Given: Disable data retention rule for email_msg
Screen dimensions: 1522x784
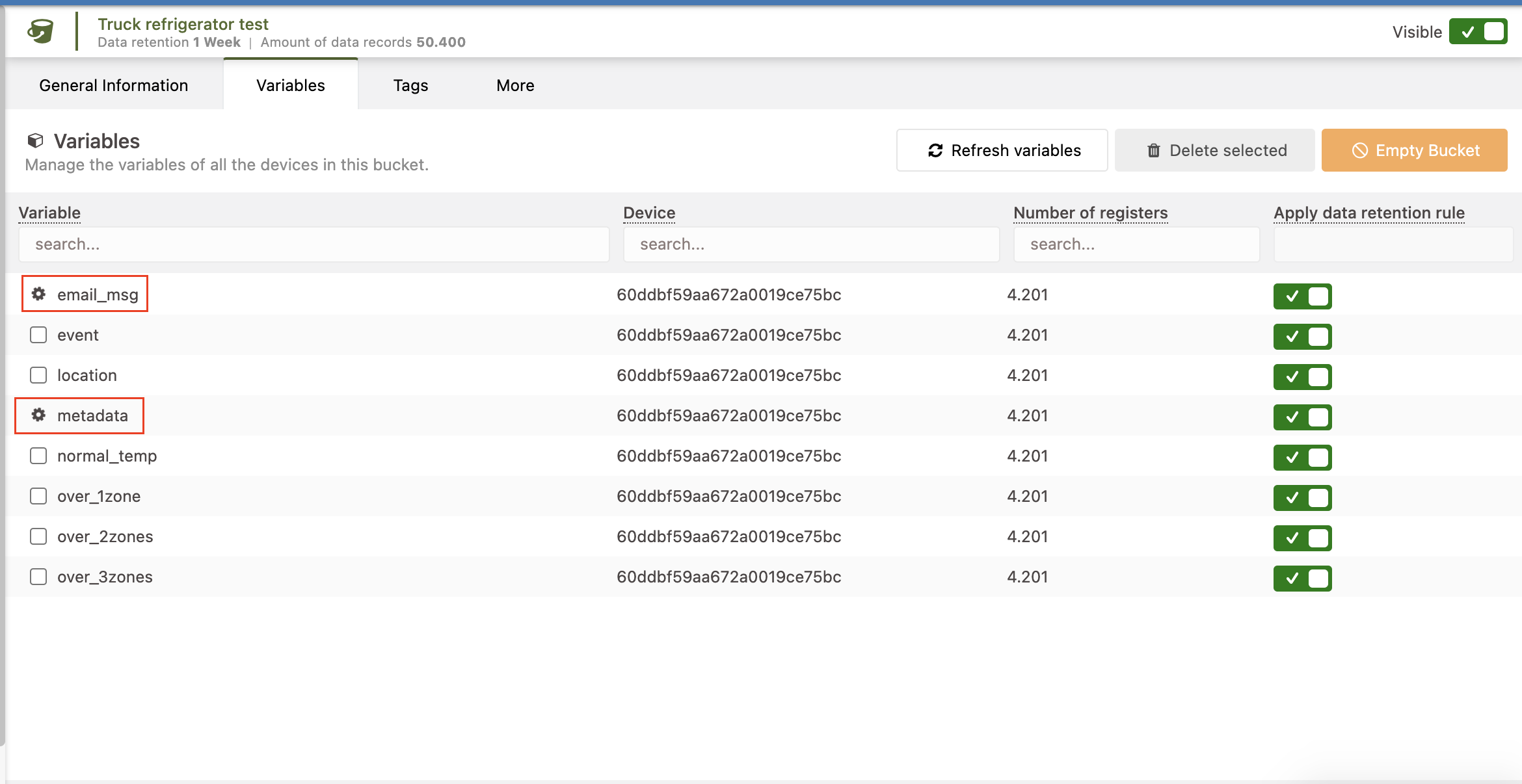Looking at the screenshot, I should point(1302,296).
